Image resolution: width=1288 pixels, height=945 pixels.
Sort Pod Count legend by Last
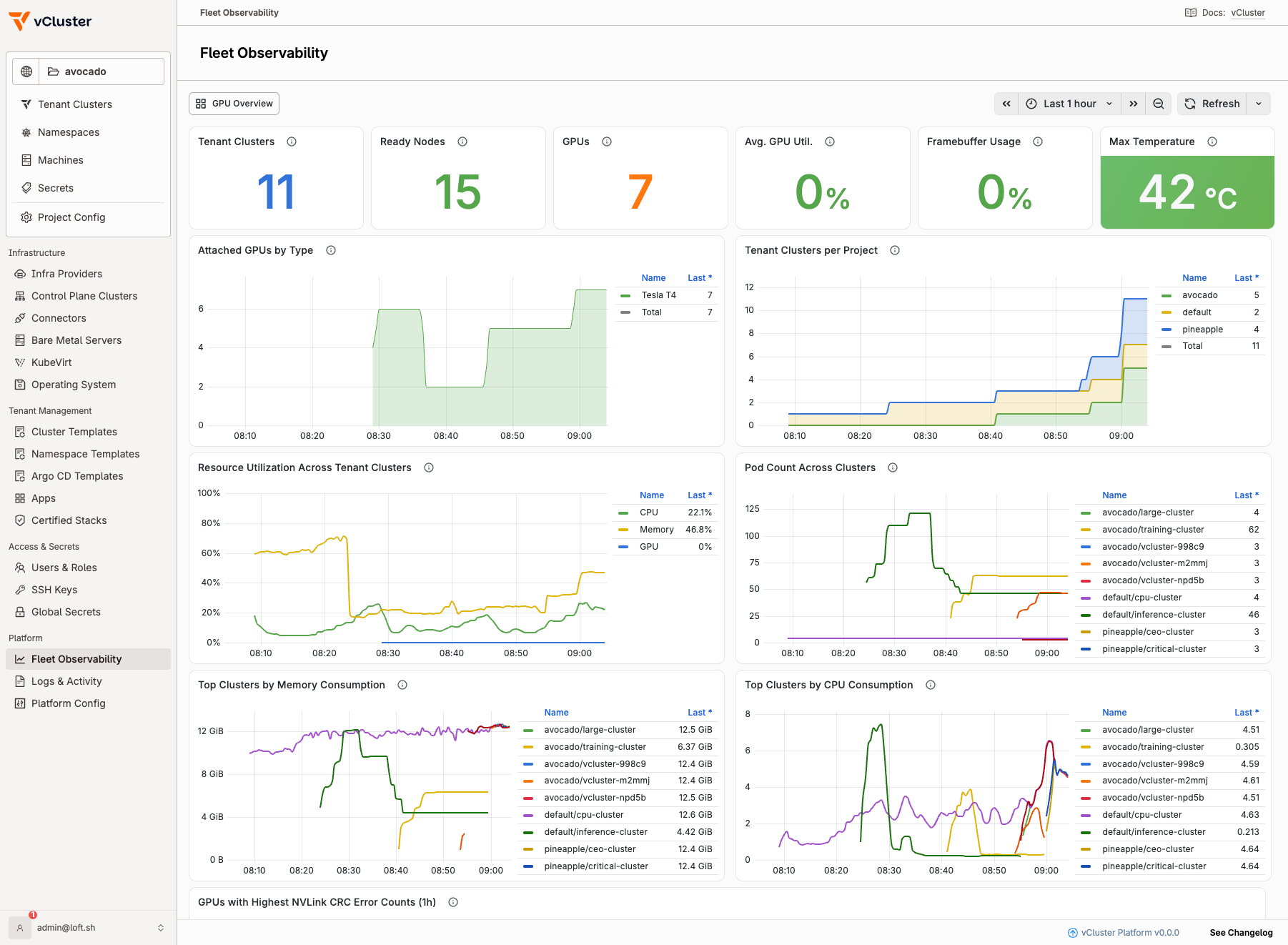(1247, 495)
